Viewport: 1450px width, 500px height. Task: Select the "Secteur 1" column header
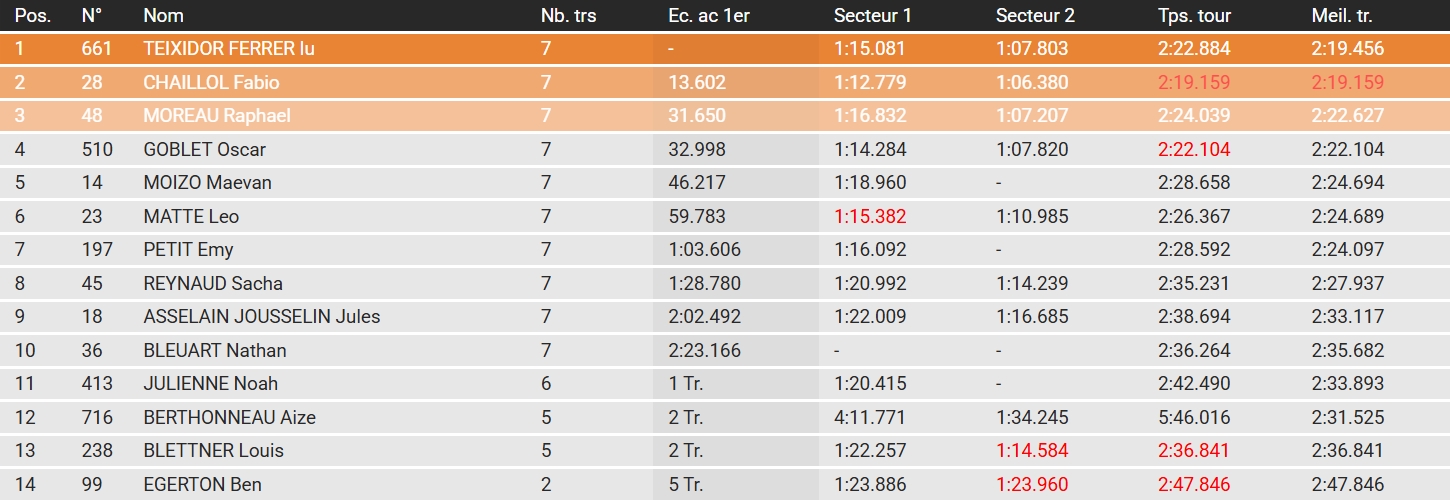(872, 16)
